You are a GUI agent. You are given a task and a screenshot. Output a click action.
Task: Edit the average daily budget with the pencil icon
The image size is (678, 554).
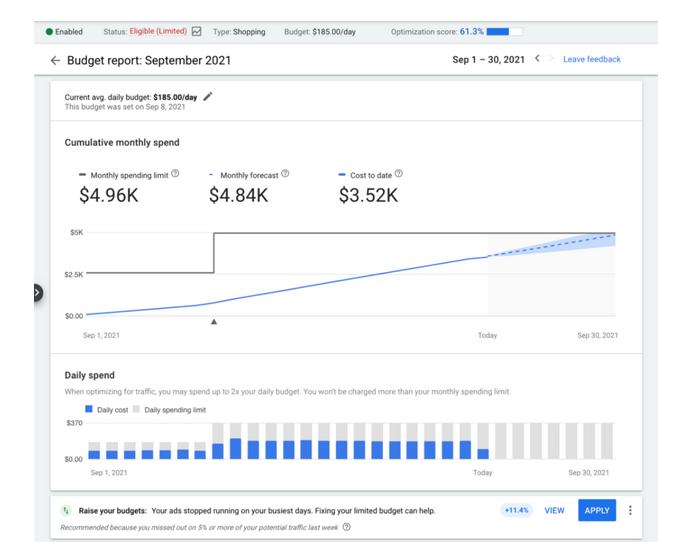click(x=208, y=97)
